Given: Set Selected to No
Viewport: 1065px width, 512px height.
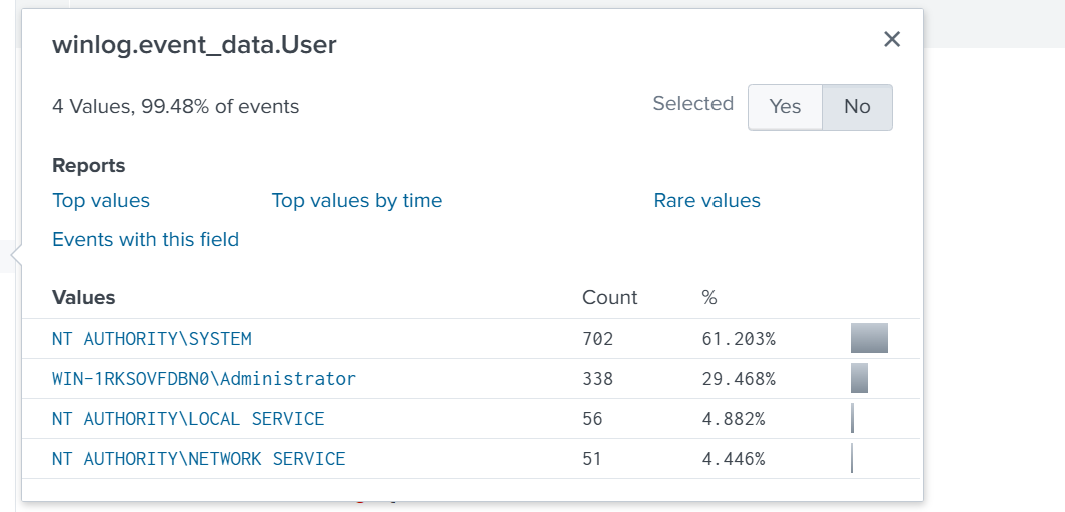Looking at the screenshot, I should click(x=857, y=107).
